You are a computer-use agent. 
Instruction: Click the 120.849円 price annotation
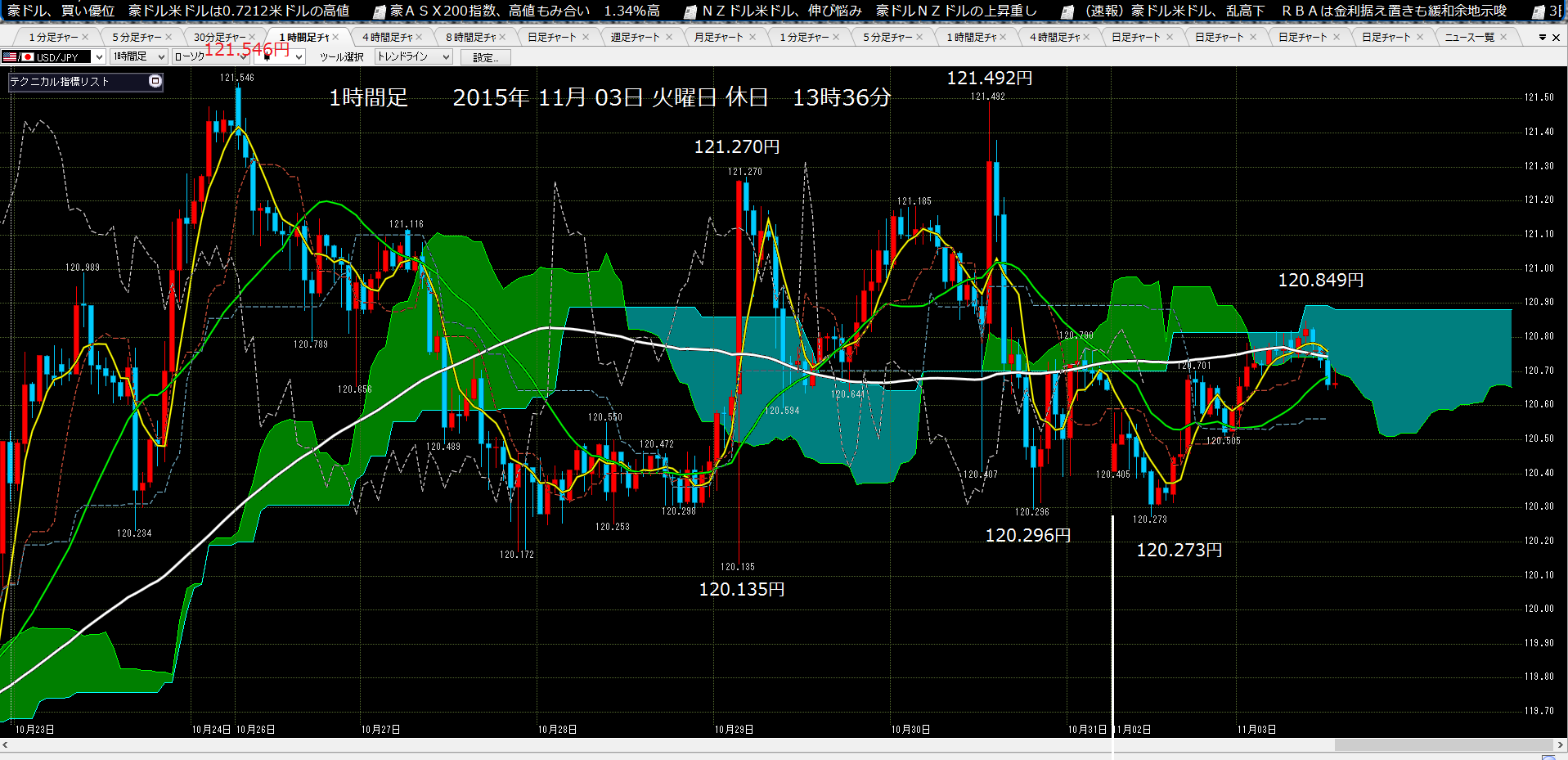(1320, 281)
